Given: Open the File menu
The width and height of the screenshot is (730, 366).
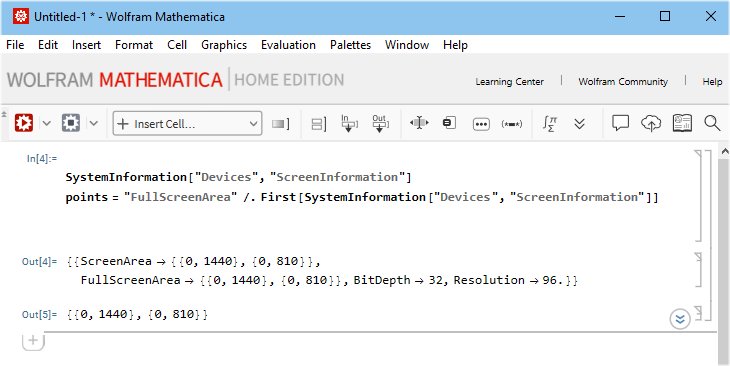Looking at the screenshot, I should (15, 45).
